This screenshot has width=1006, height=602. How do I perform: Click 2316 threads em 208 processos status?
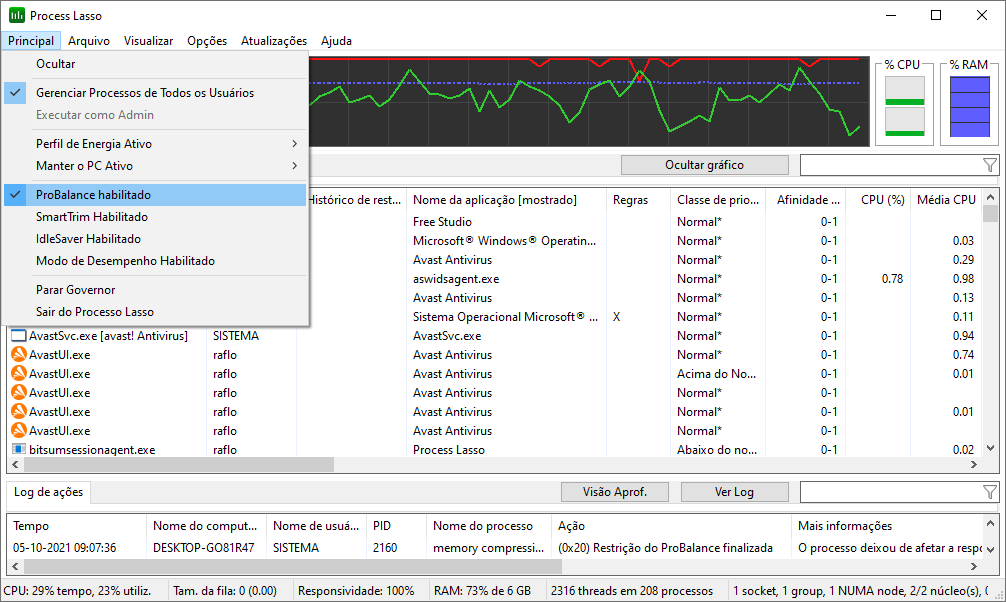point(631,591)
